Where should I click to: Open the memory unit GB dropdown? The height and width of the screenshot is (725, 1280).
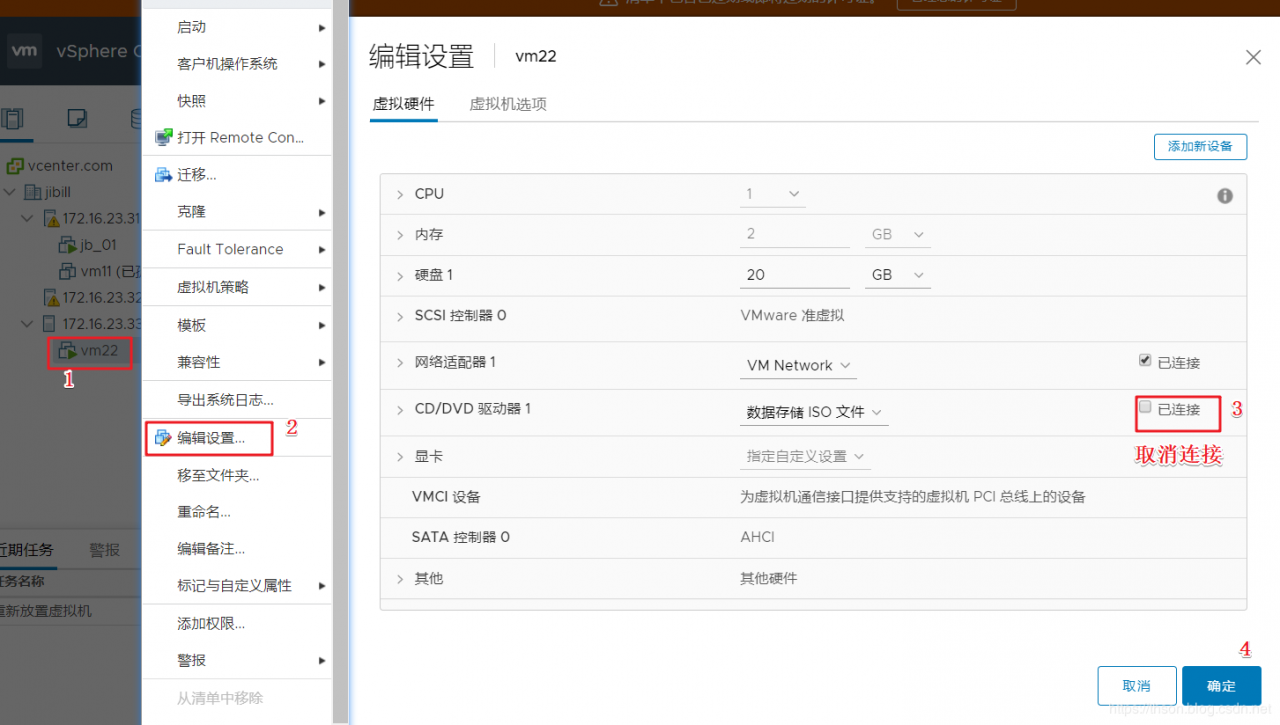point(898,234)
